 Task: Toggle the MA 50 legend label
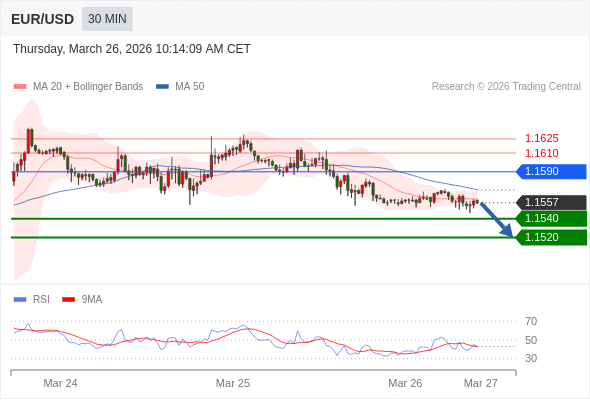[x=190, y=87]
